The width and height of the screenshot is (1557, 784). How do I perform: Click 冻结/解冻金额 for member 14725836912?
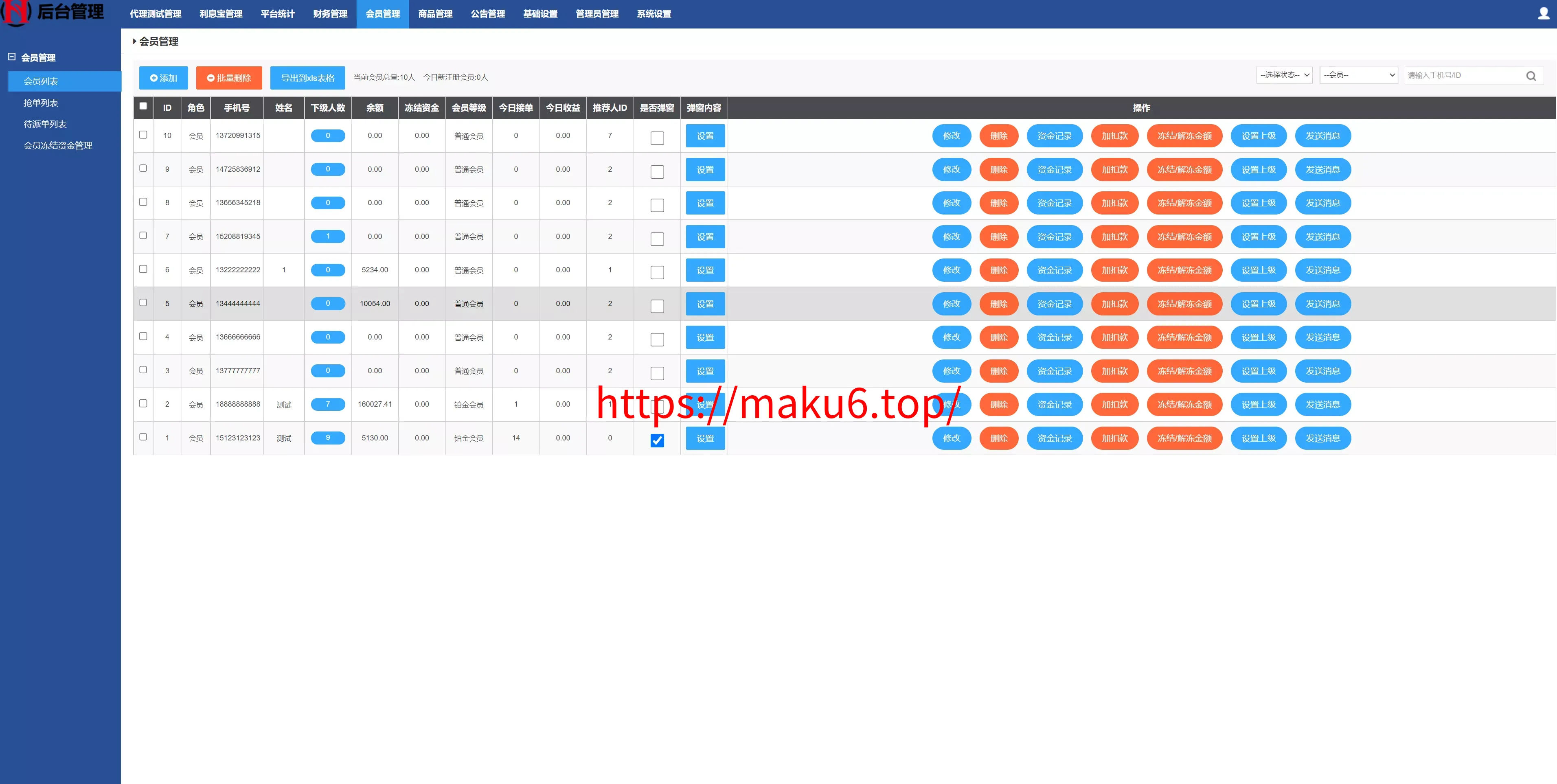pyautogui.click(x=1184, y=170)
